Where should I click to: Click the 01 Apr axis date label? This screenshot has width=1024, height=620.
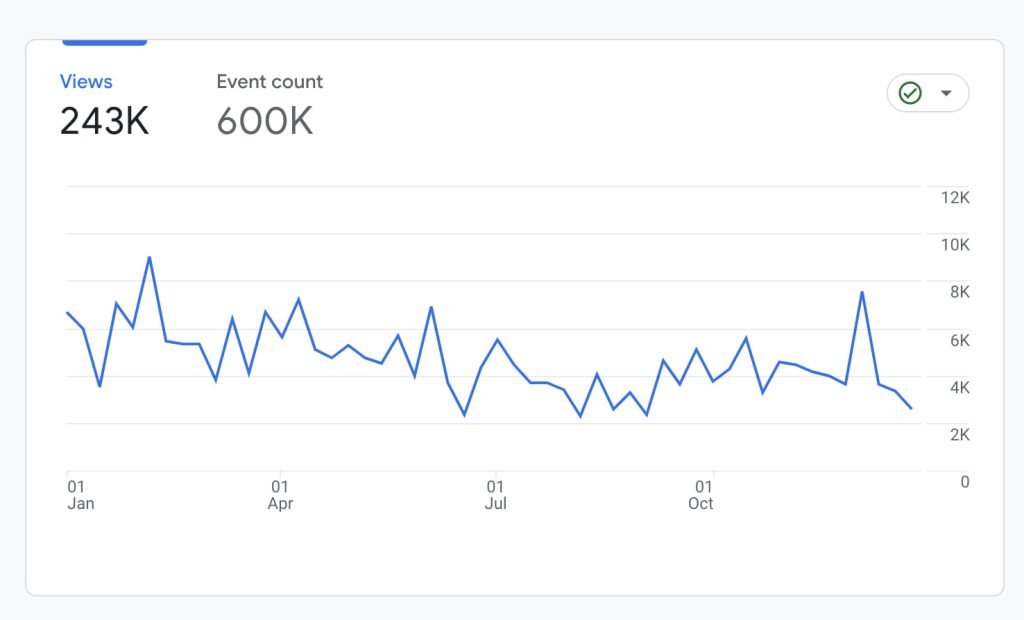[x=280, y=495]
